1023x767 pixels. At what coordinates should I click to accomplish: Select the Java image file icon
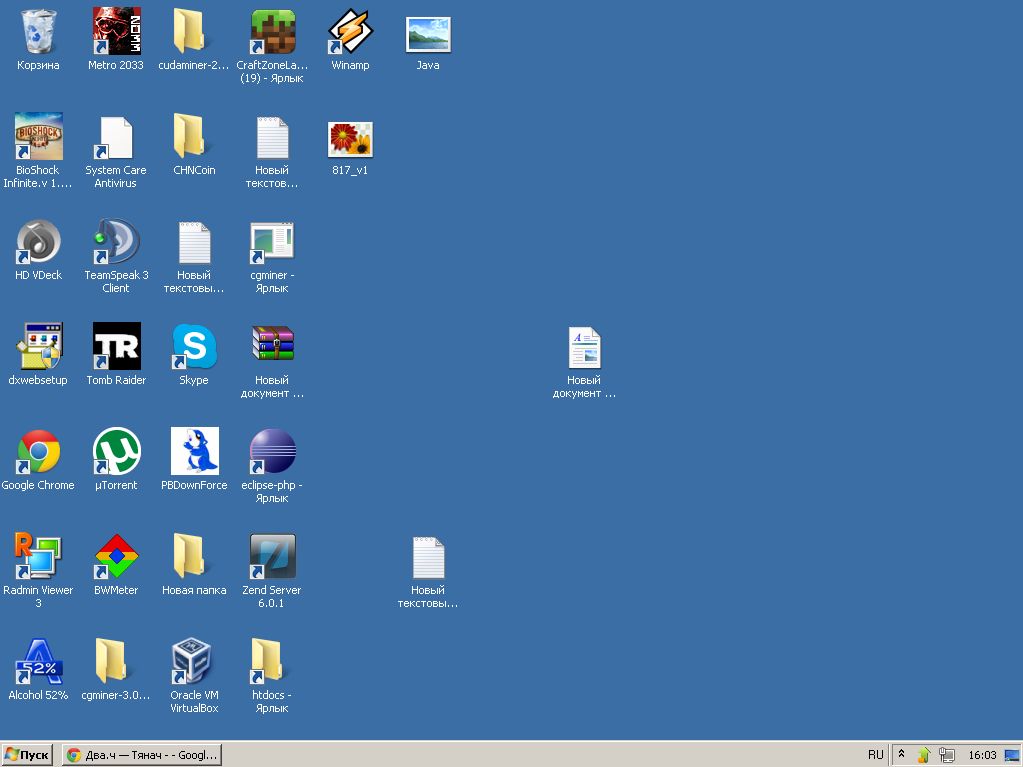tap(428, 34)
